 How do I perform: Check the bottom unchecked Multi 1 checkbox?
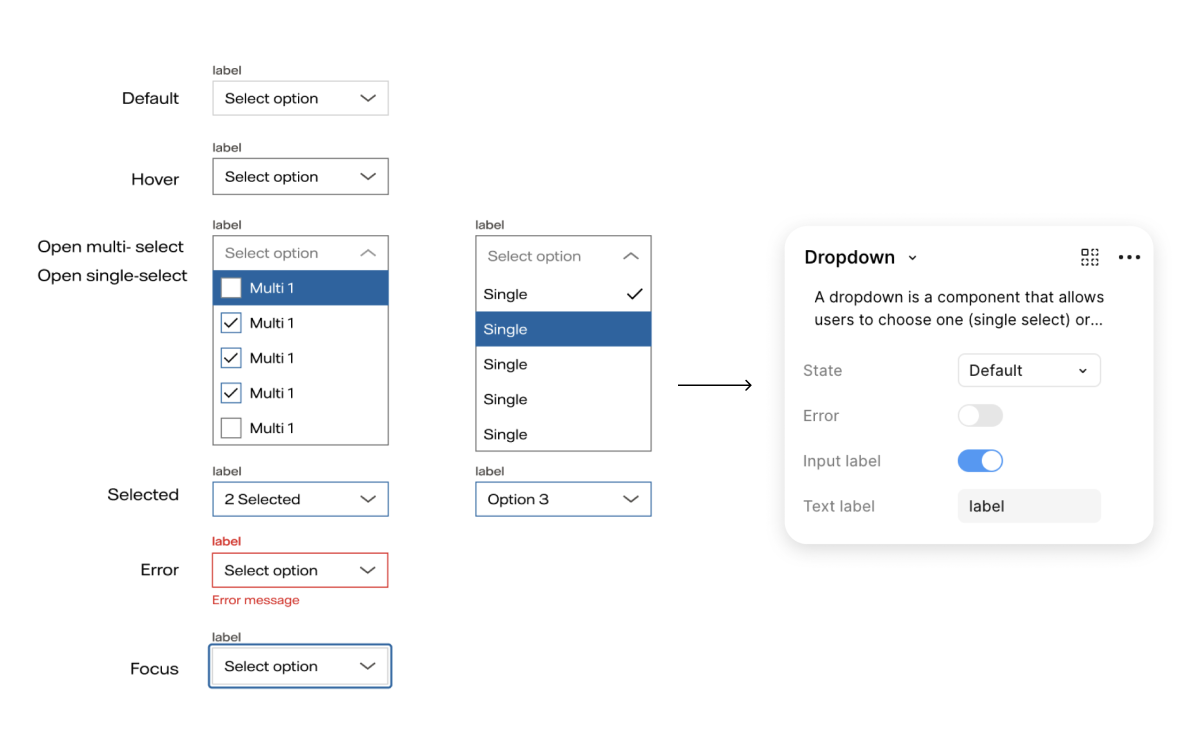point(231,428)
